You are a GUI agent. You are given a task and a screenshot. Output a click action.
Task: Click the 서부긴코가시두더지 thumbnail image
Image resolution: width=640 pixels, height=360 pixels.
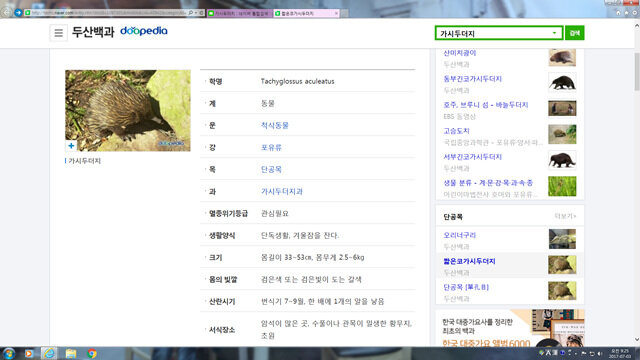(x=562, y=160)
